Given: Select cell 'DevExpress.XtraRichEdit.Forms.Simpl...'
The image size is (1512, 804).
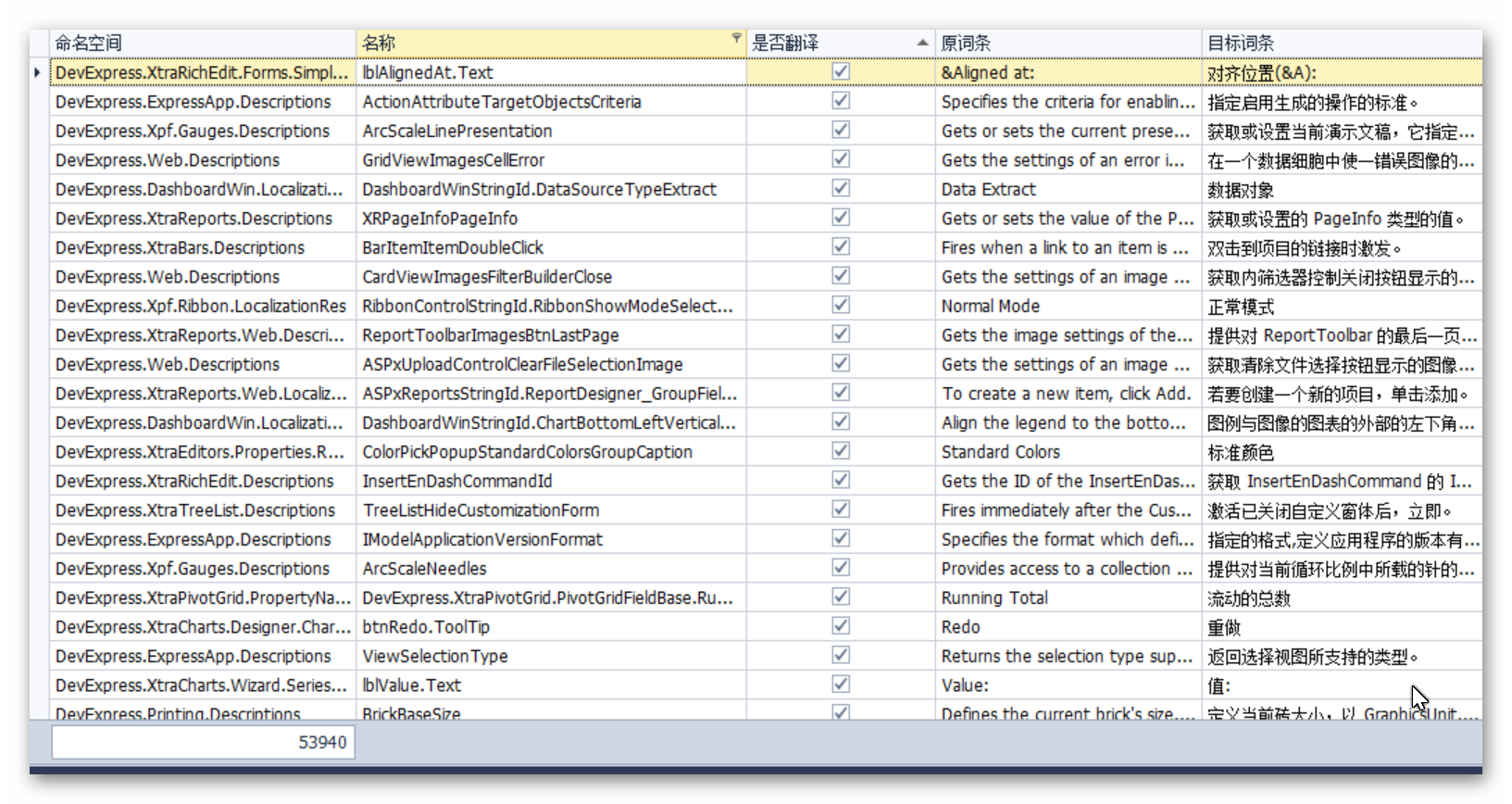Looking at the screenshot, I should (x=203, y=72).
